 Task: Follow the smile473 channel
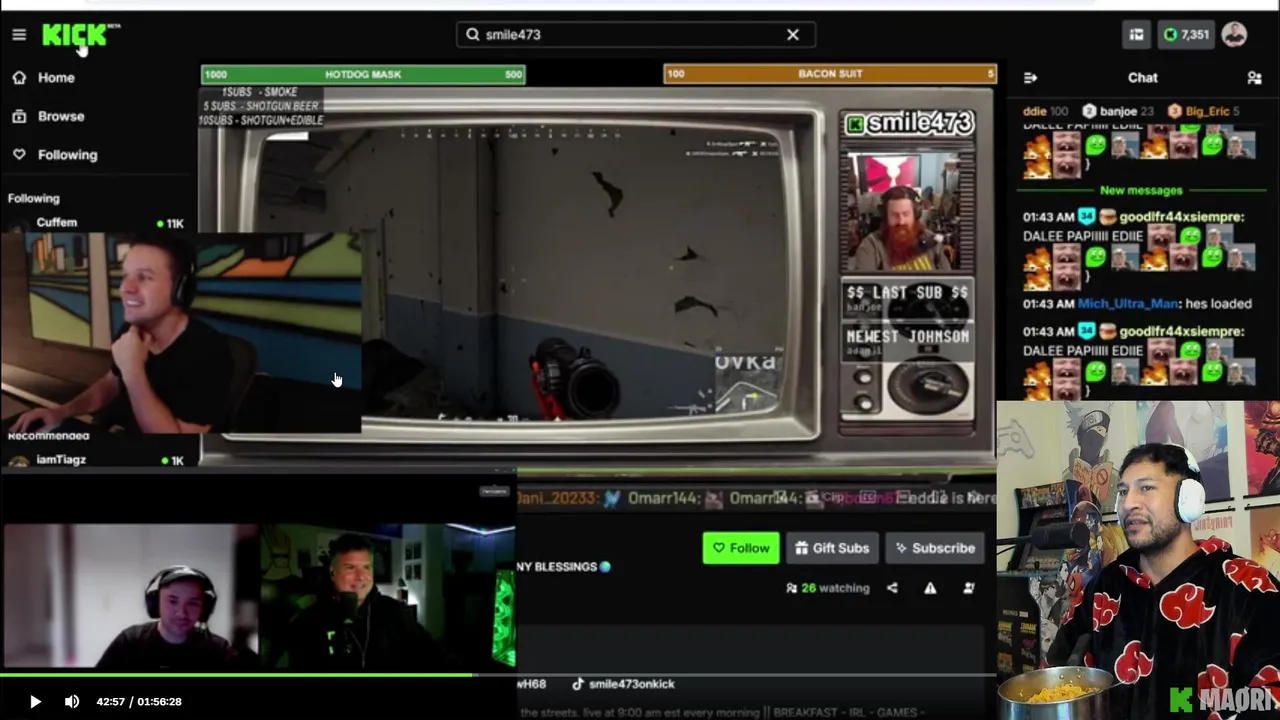(x=741, y=548)
